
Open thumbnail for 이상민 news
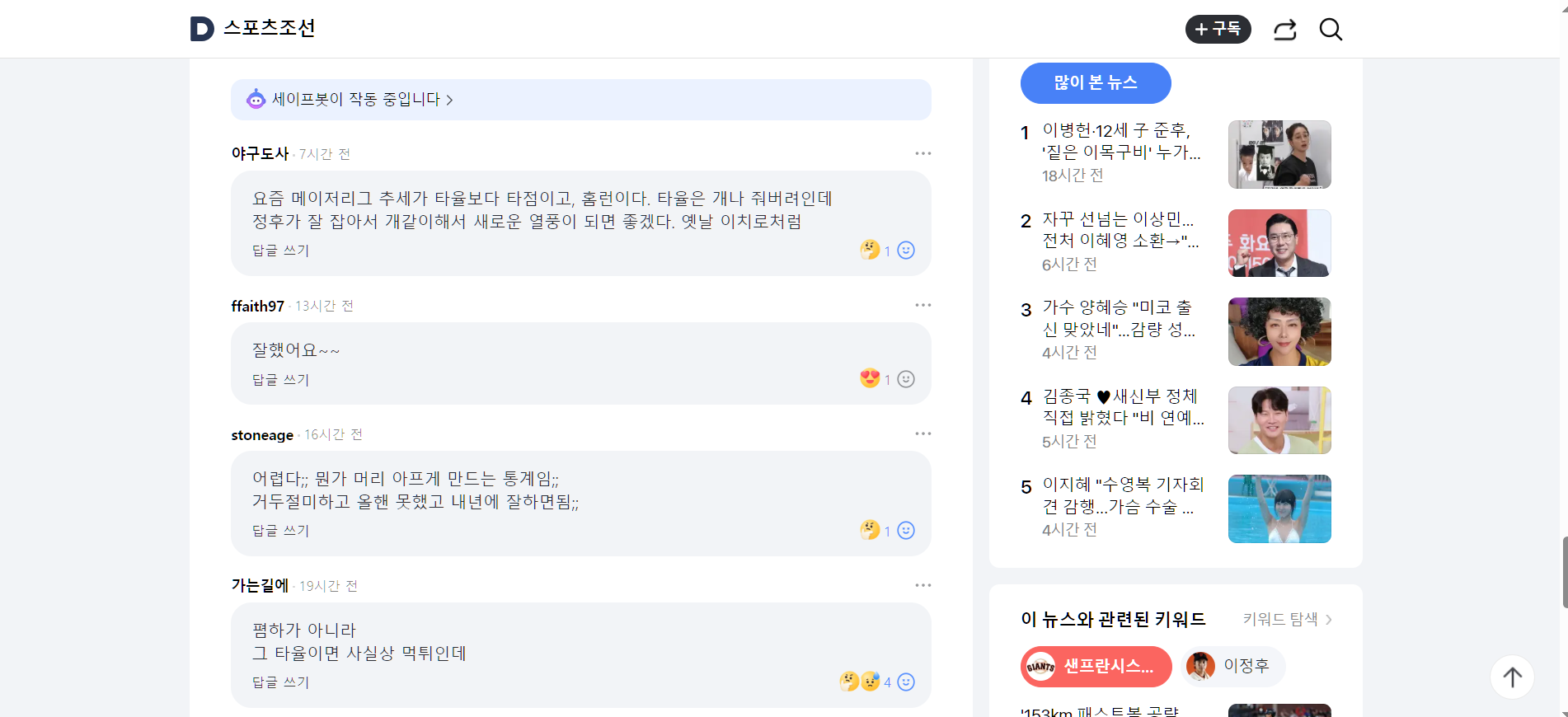[1279, 243]
